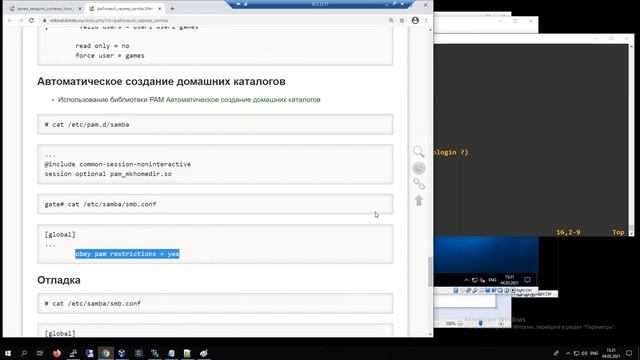Reload the wiki page in the browser
640x360 pixels.
point(31,20)
